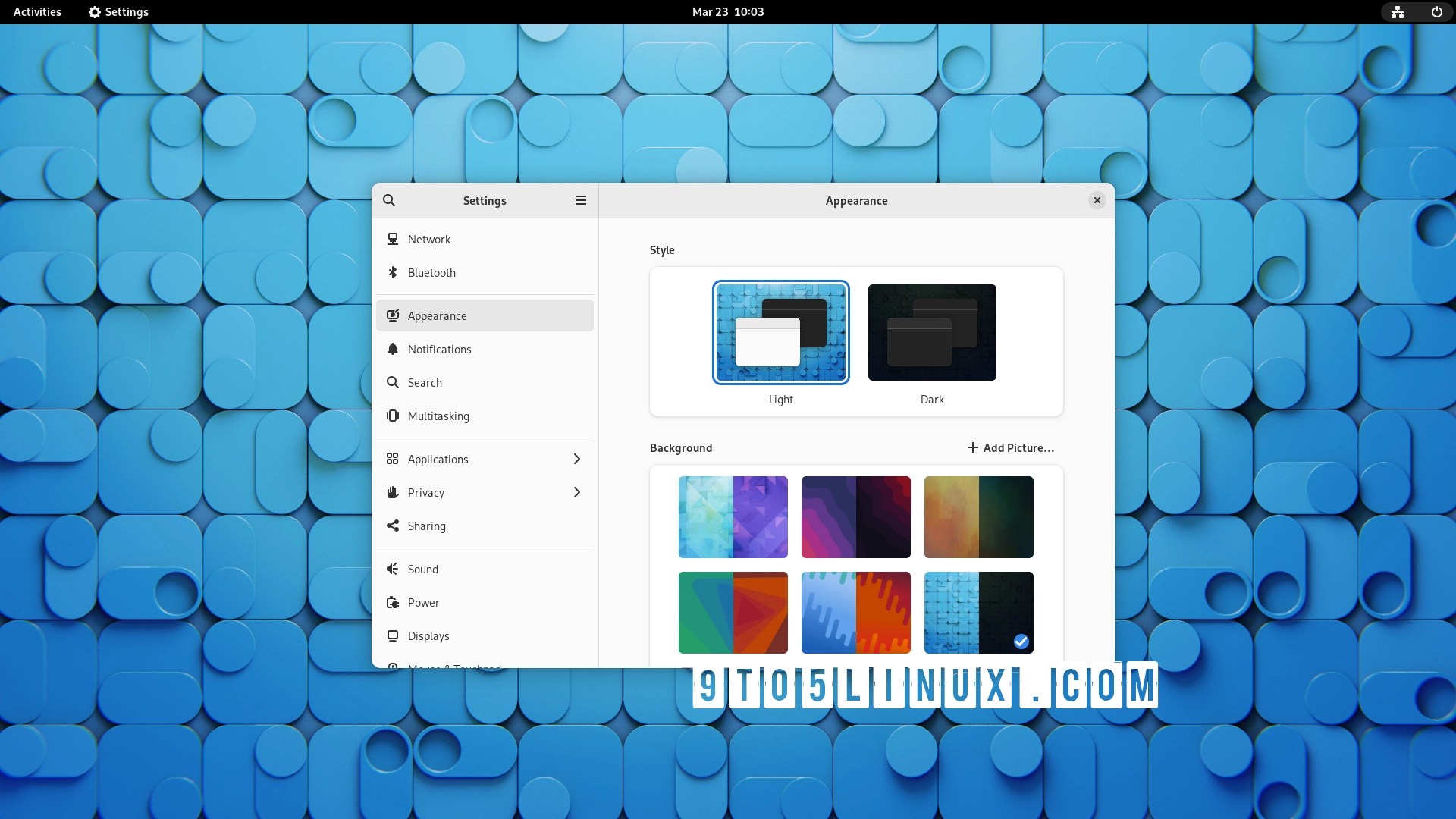The width and height of the screenshot is (1456, 819).
Task: Click the Sound speaker icon
Action: click(393, 569)
